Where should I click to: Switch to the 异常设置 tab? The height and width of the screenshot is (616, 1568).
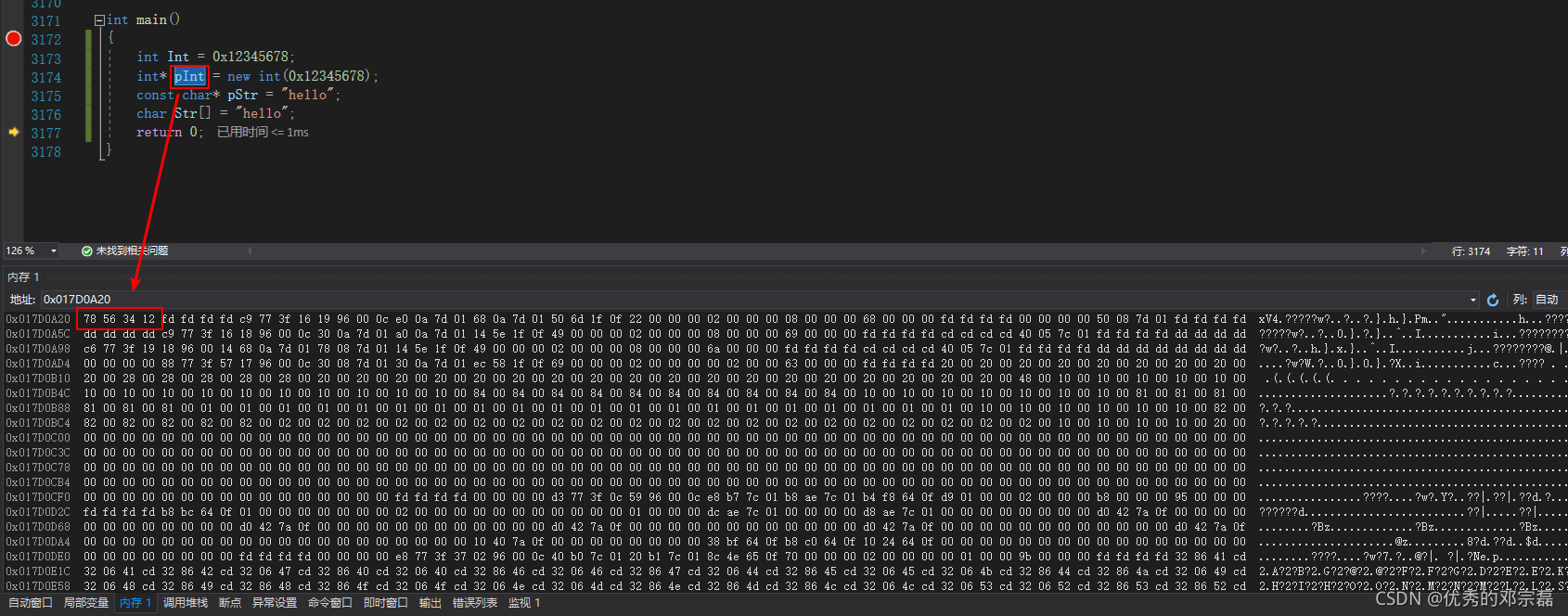tap(275, 603)
